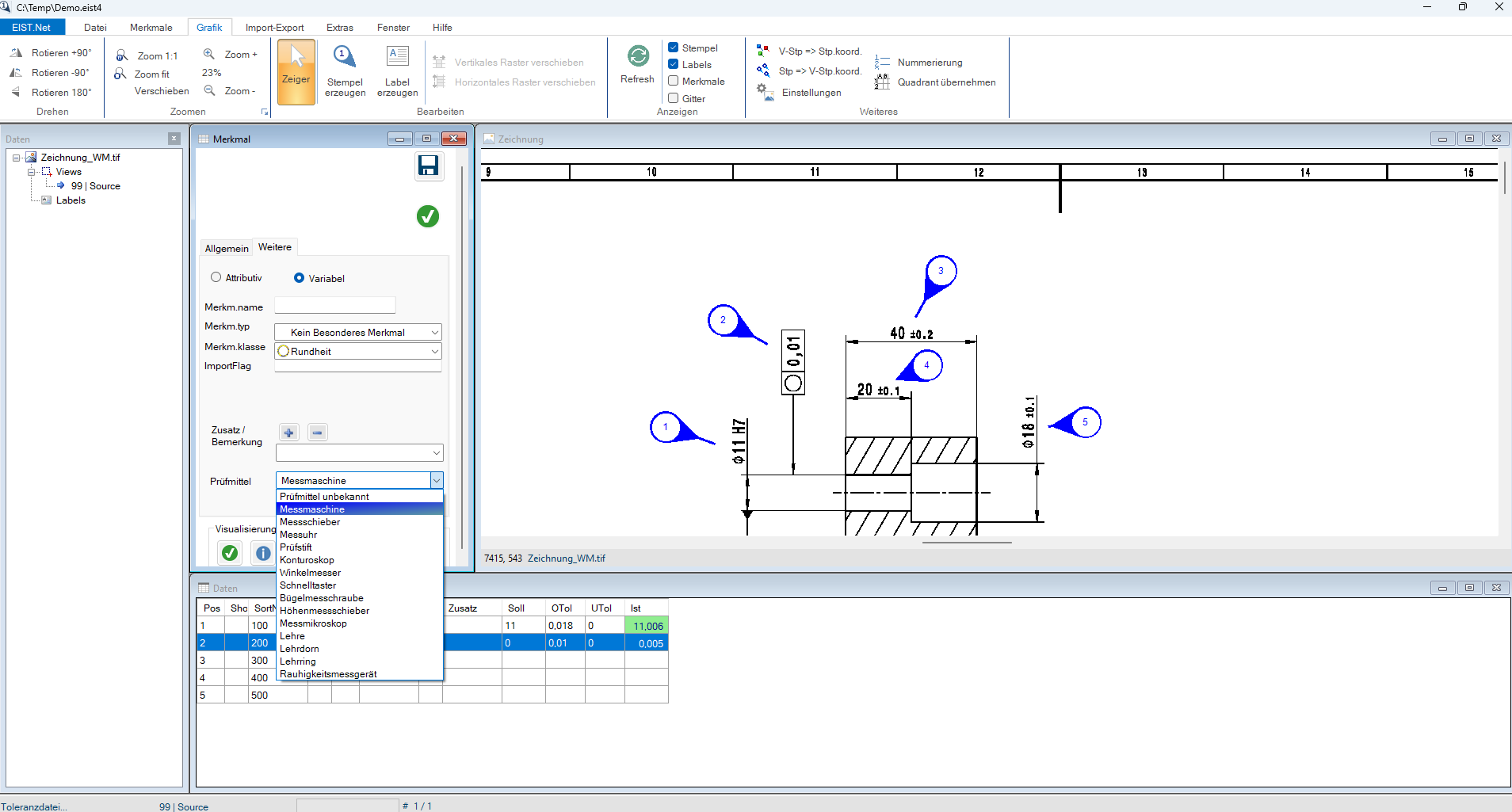Click stamp balloon number 3 on drawing

941,271
